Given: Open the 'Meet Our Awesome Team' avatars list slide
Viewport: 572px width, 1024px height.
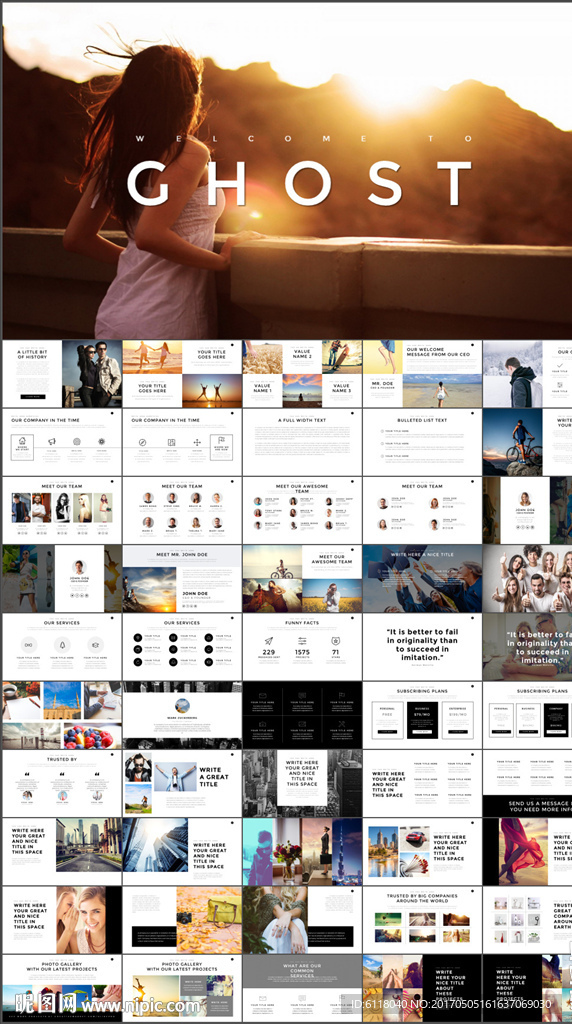Looking at the screenshot, I should [x=302, y=510].
